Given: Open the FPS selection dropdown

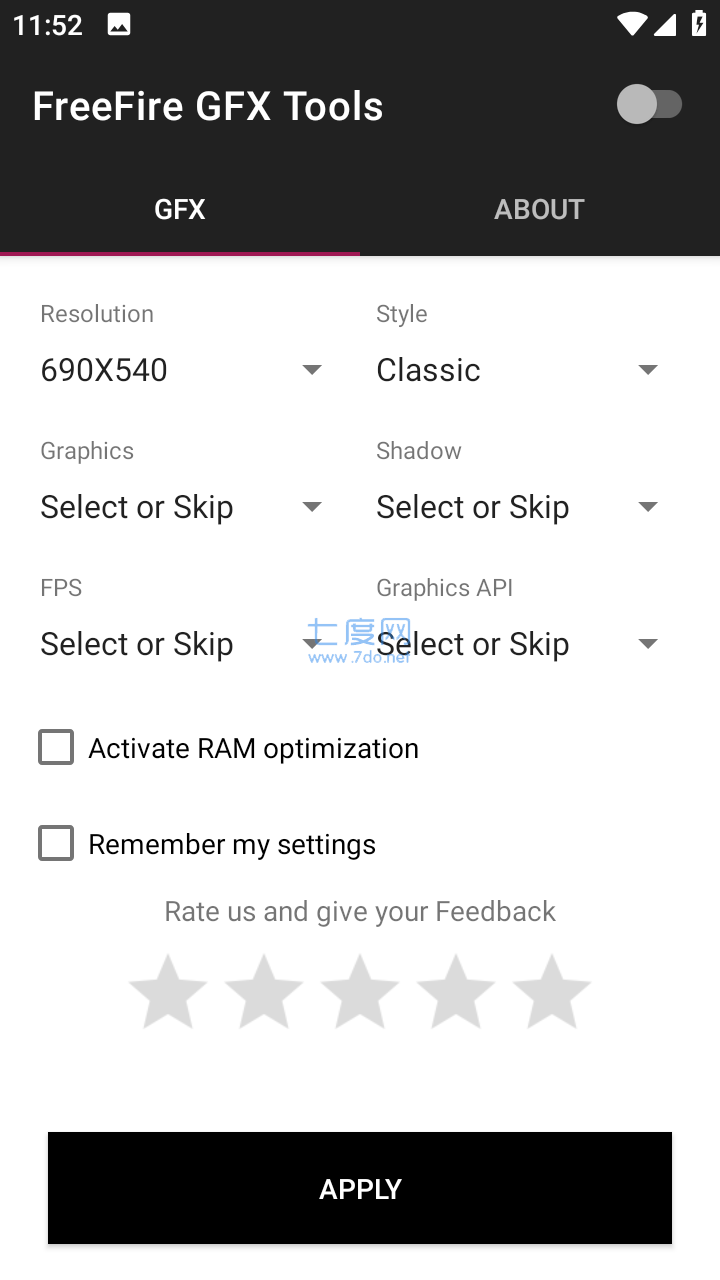Looking at the screenshot, I should (184, 644).
